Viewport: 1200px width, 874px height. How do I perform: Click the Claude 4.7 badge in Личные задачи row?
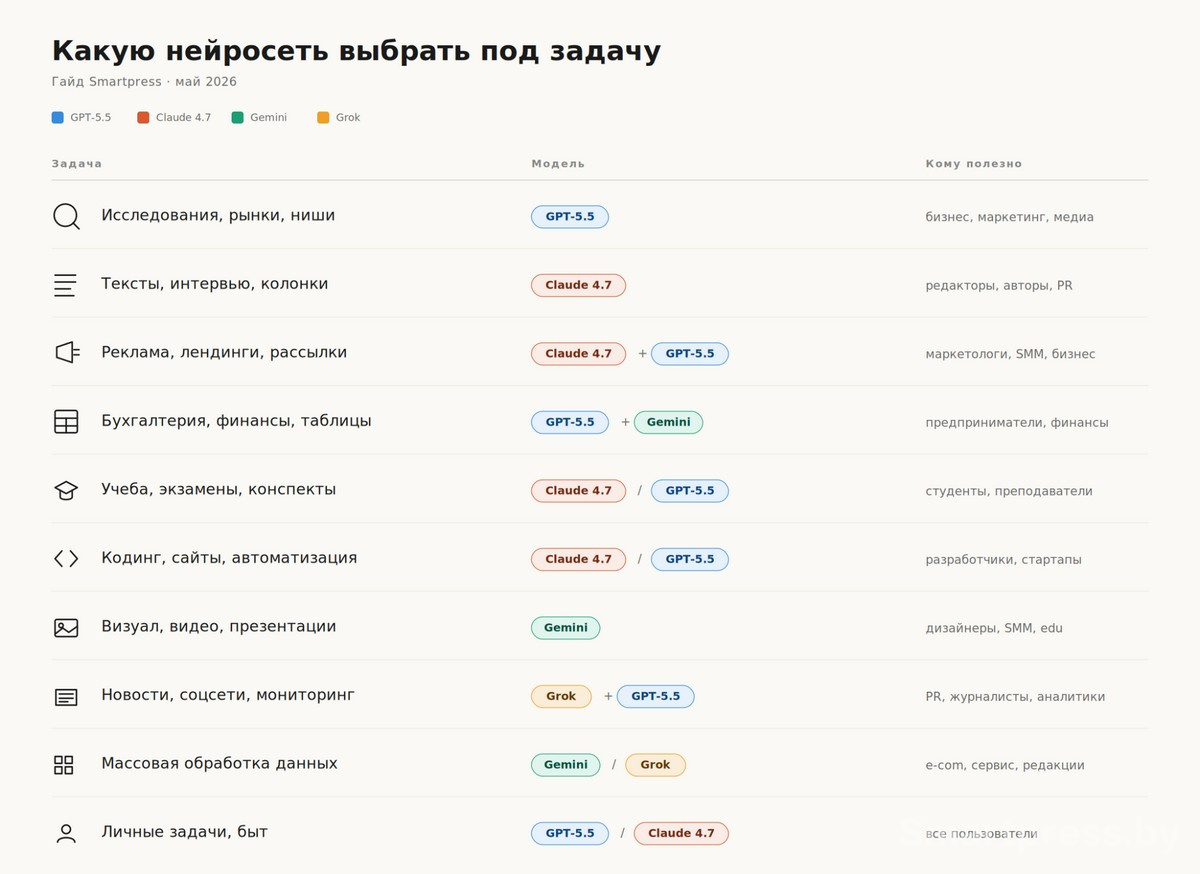pos(681,834)
